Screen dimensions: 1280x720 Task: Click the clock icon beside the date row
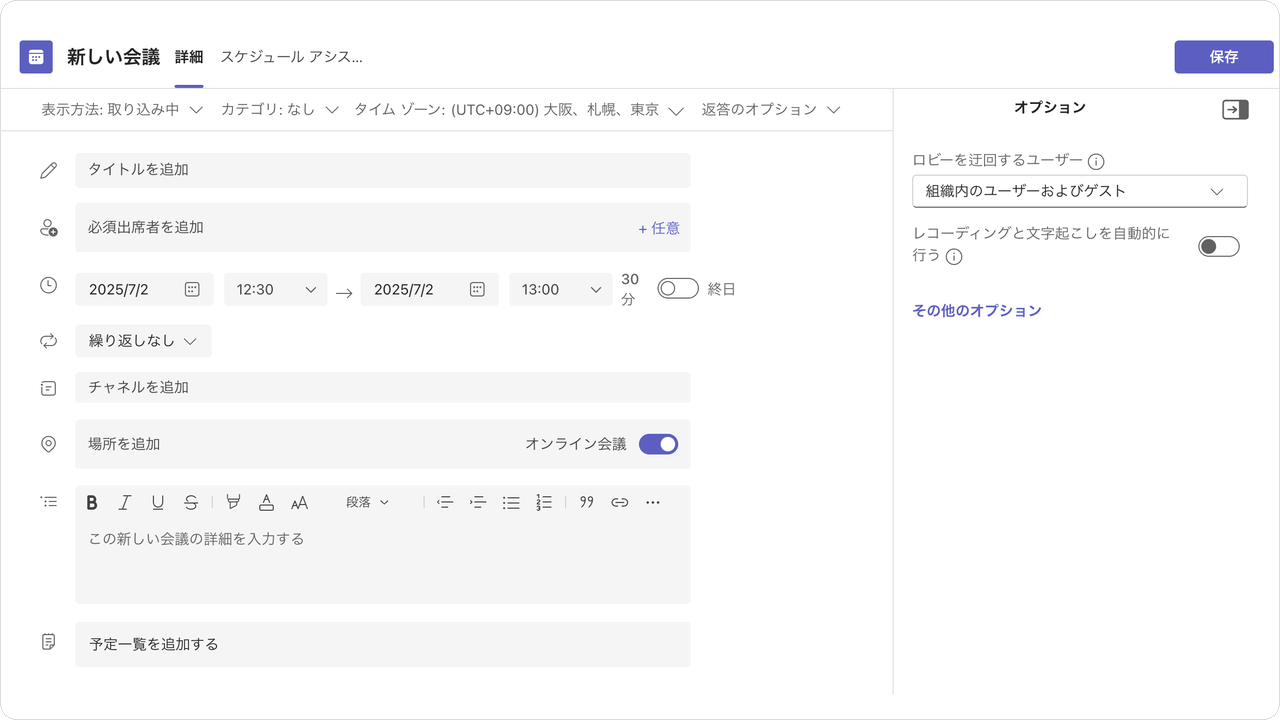48,285
